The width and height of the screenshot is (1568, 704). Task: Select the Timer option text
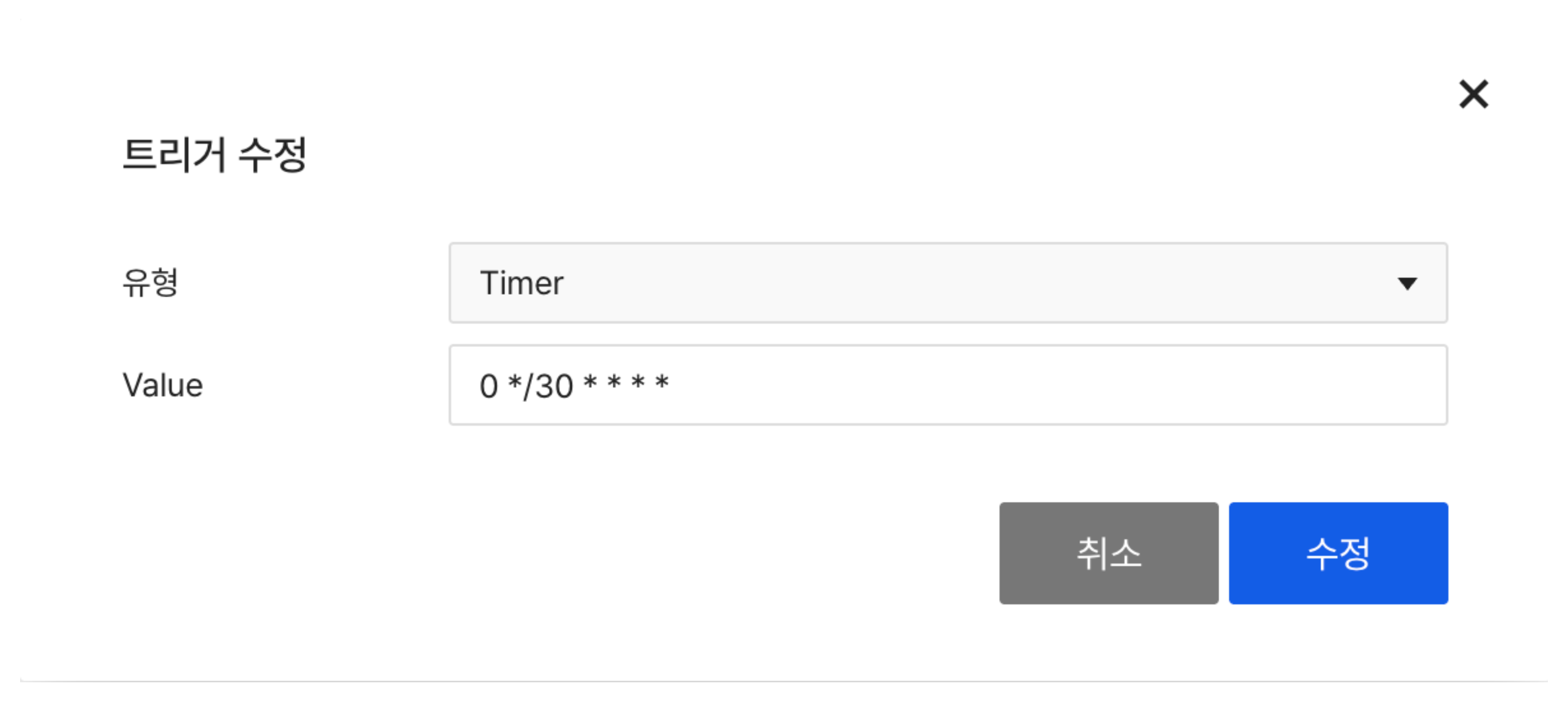pos(522,283)
